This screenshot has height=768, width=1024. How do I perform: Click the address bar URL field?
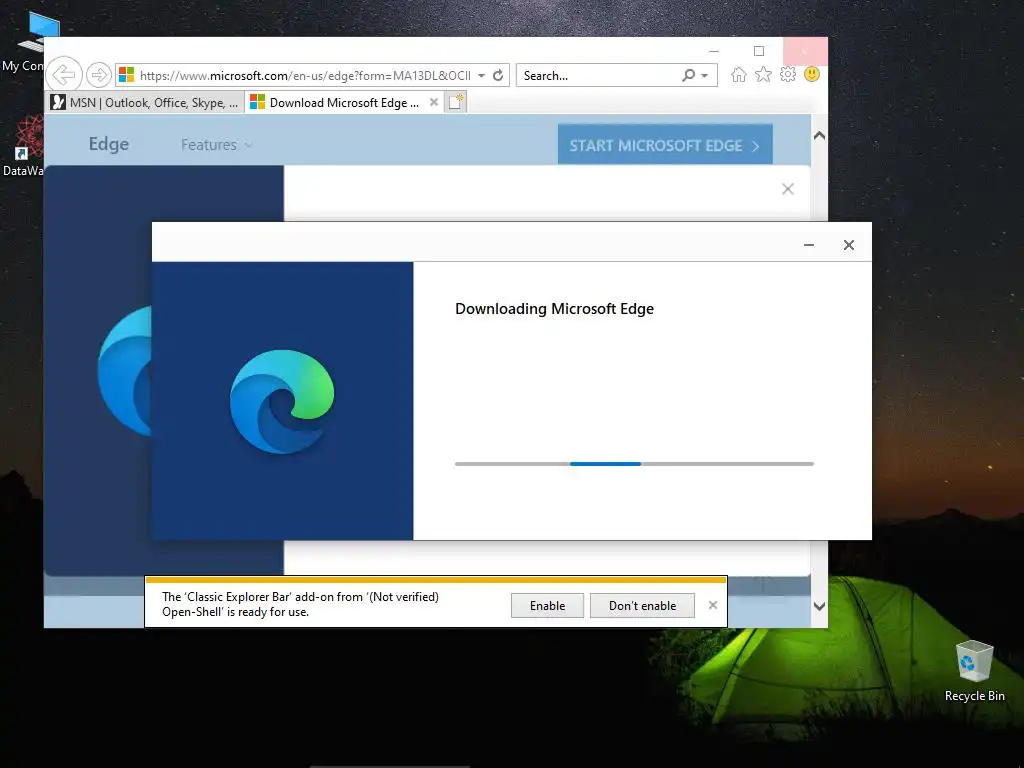coord(304,76)
